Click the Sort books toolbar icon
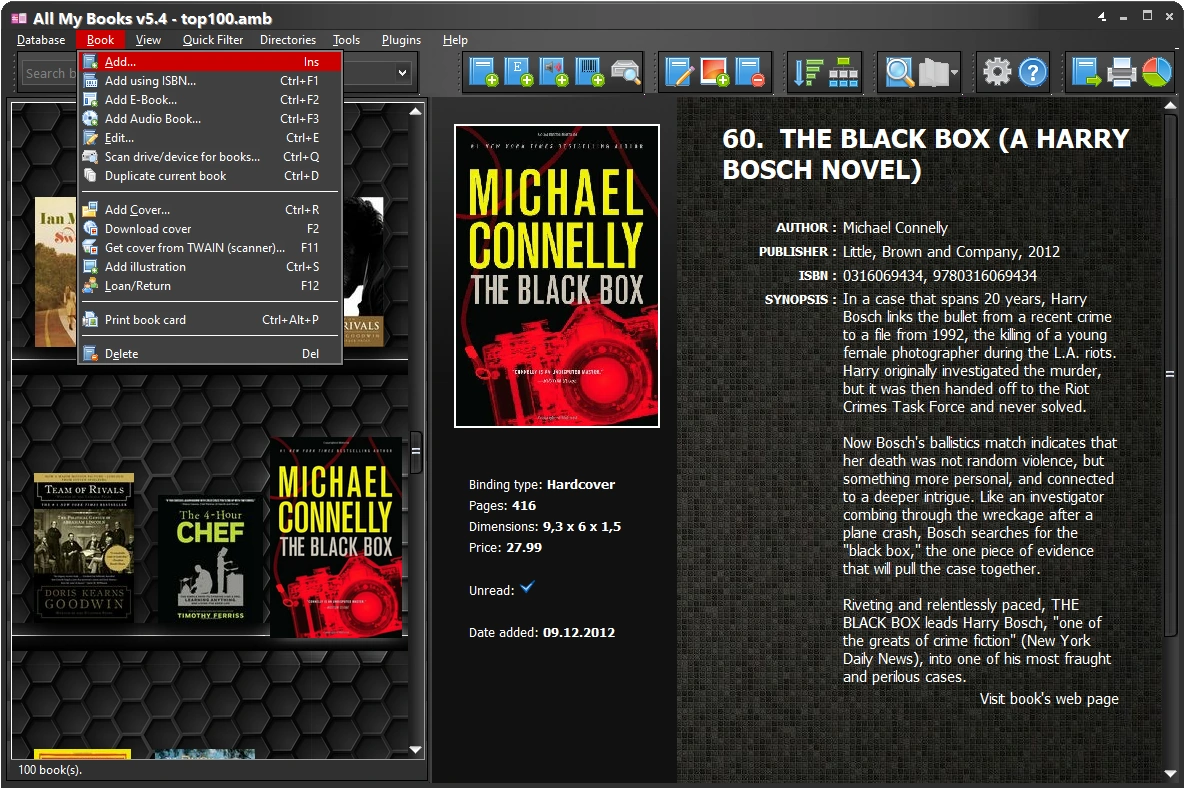The height and width of the screenshot is (788, 1184). point(807,72)
